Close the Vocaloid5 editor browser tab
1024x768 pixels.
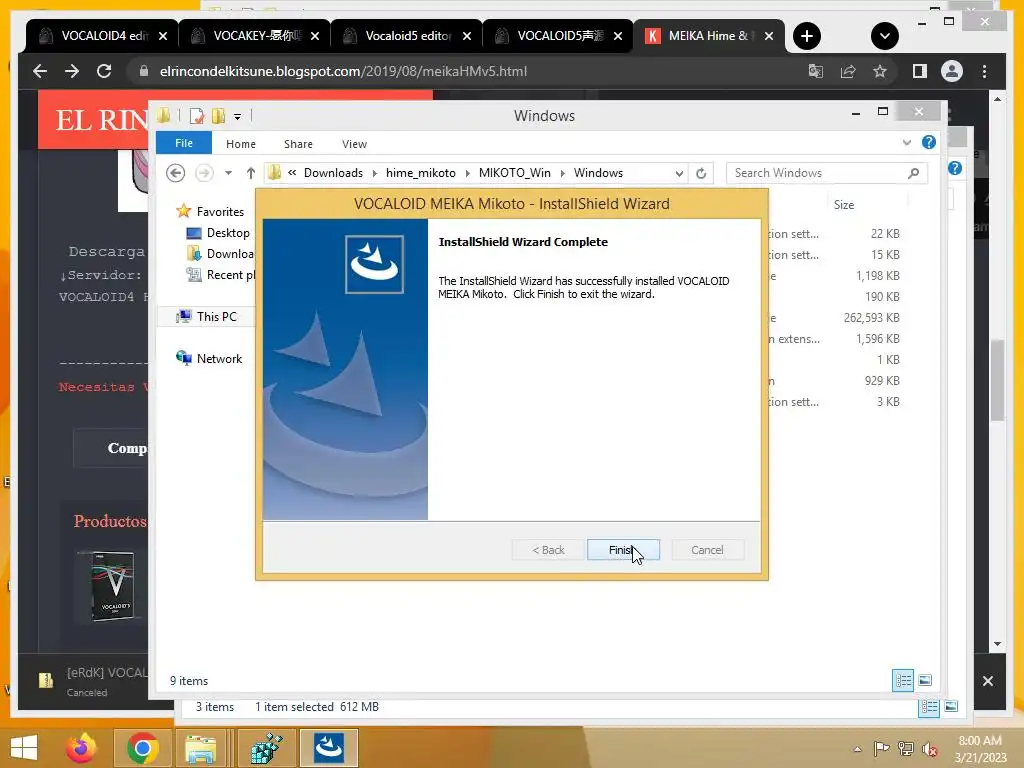tap(467, 37)
